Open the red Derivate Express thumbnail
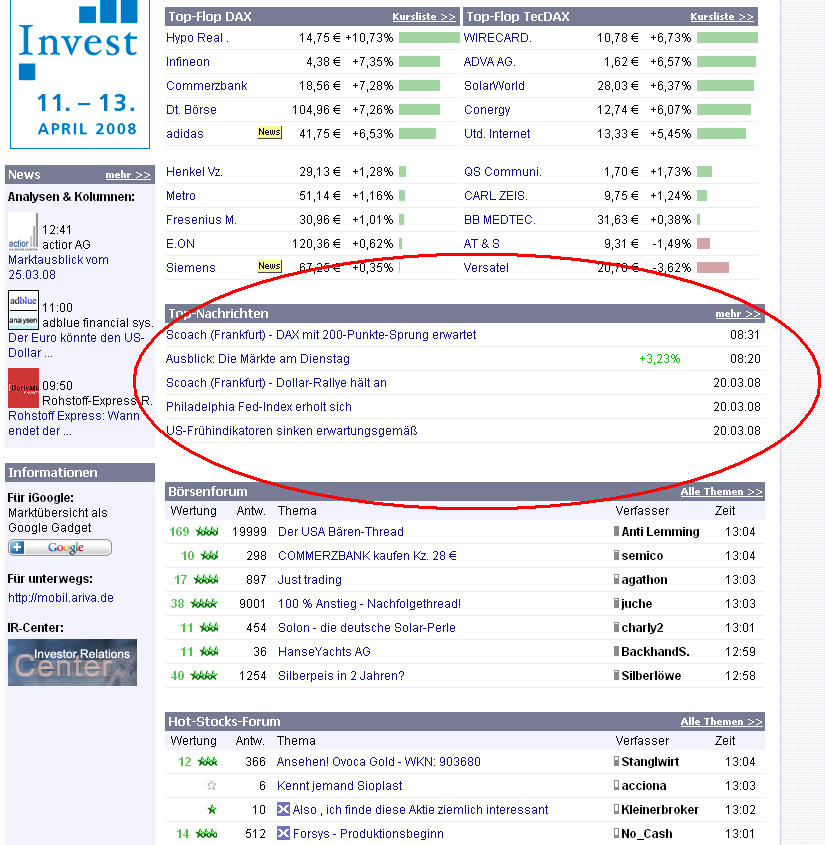825x845 pixels. (x=23, y=388)
